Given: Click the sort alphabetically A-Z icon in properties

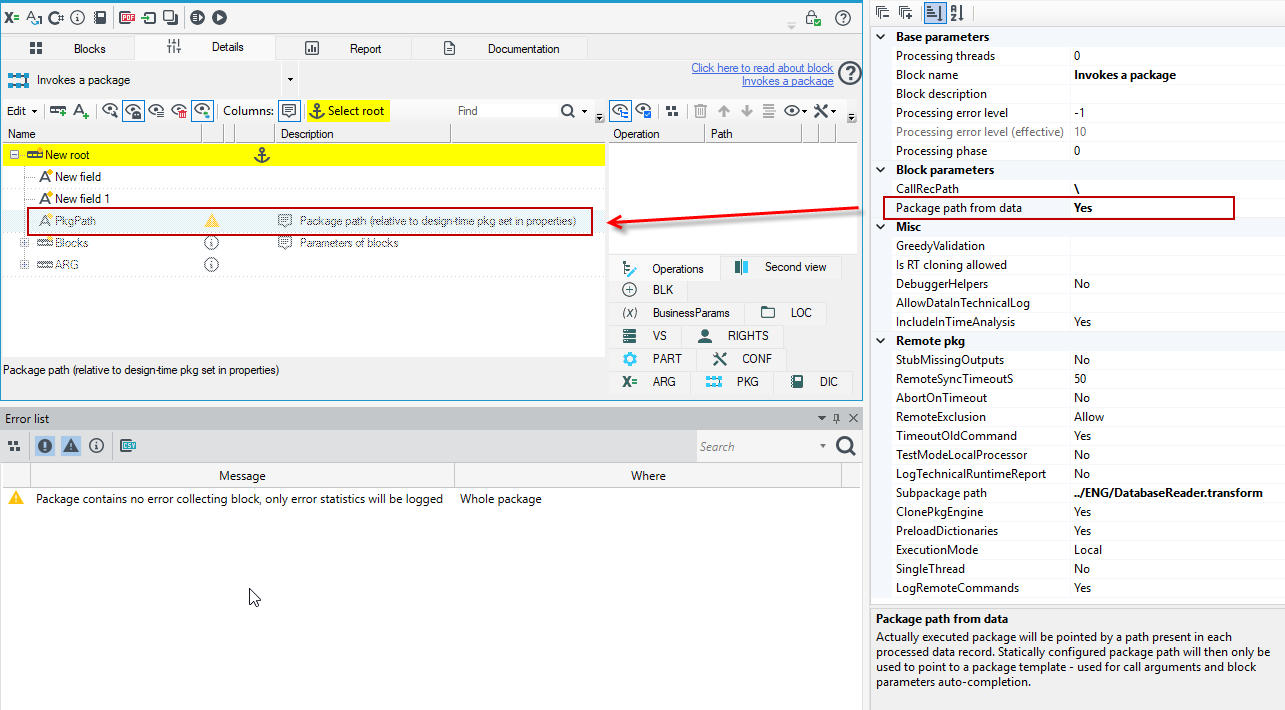Looking at the screenshot, I should pos(957,12).
